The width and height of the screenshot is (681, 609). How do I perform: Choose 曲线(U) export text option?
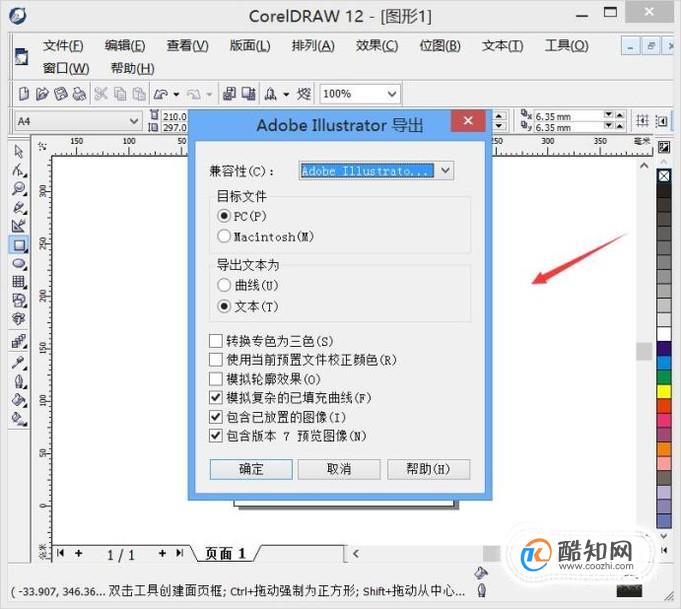[224, 285]
